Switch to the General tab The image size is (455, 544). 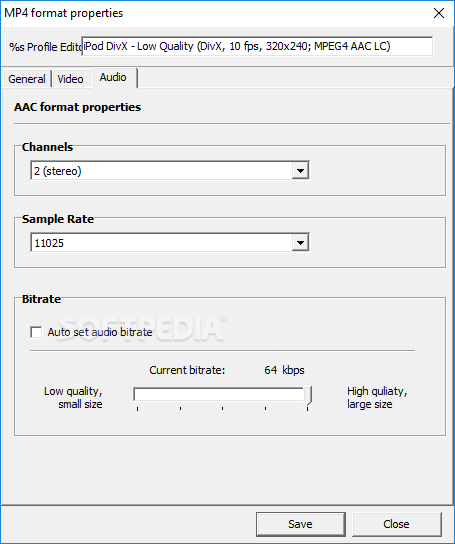[27, 79]
